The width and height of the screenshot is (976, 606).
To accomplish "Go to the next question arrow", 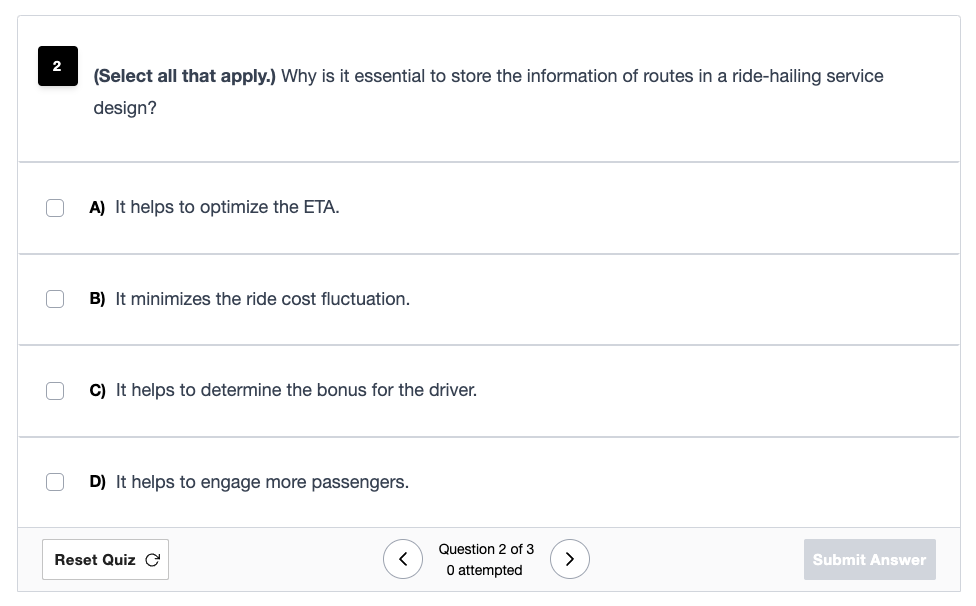I will pyautogui.click(x=570, y=559).
